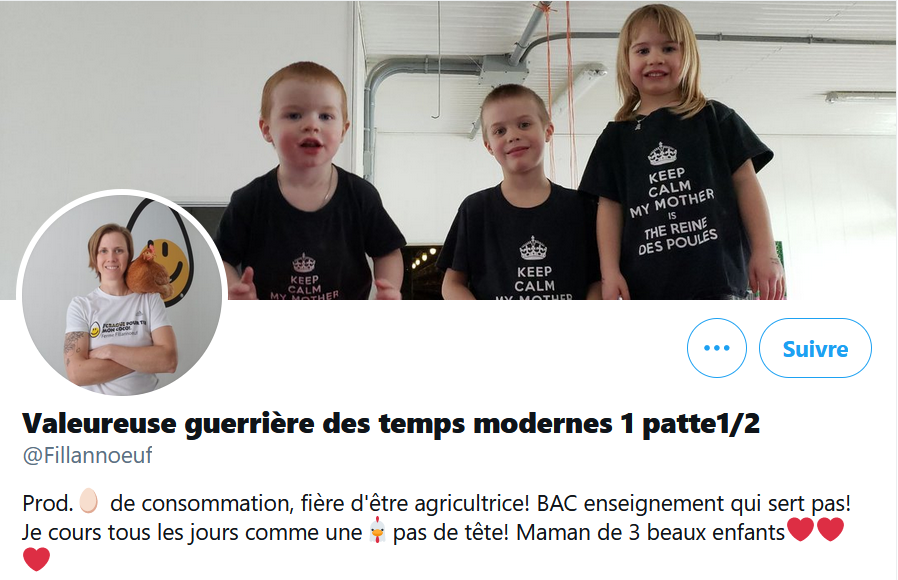Click the hen perched in profile picture

click(148, 271)
